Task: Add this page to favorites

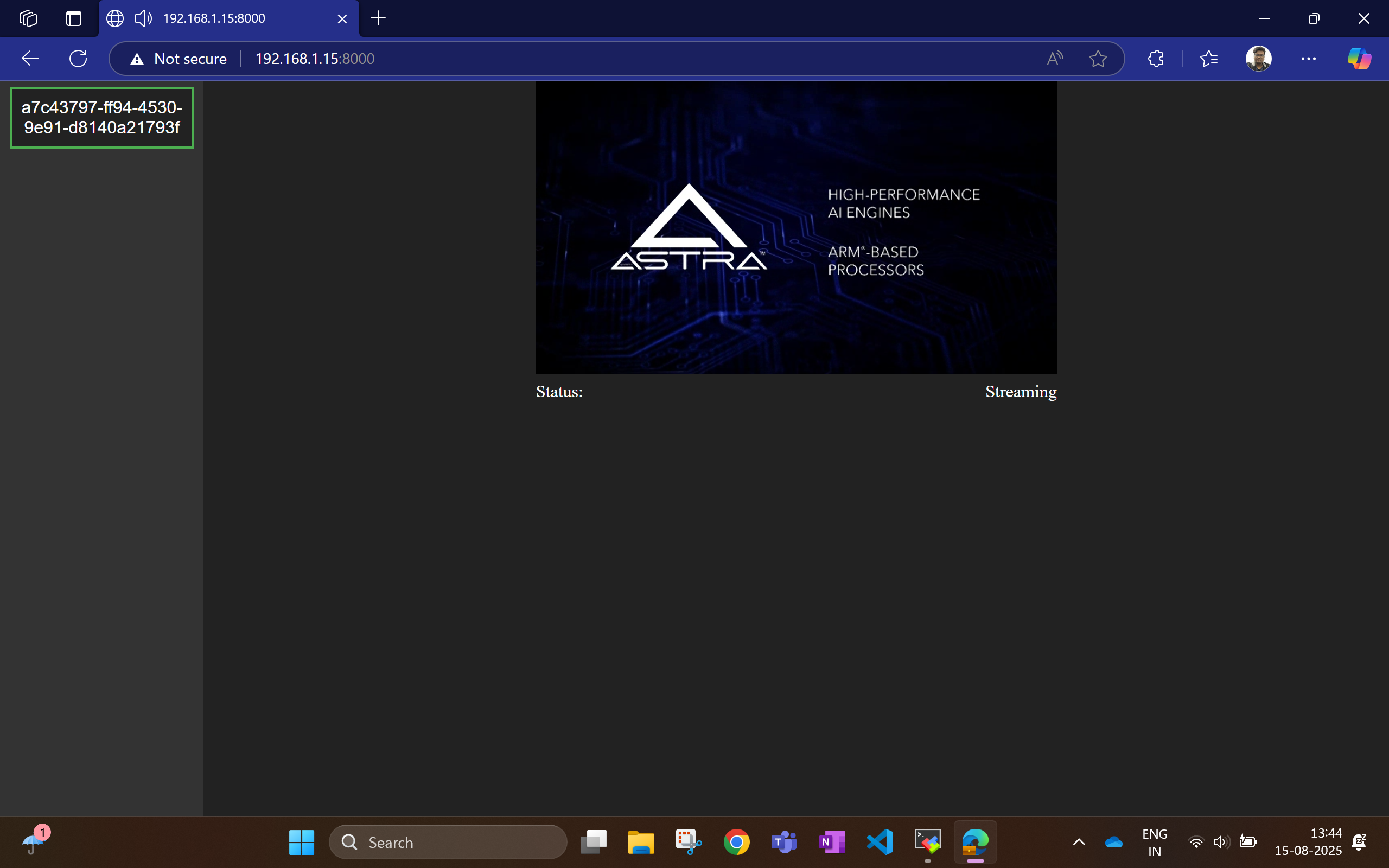Action: pyautogui.click(x=1097, y=58)
